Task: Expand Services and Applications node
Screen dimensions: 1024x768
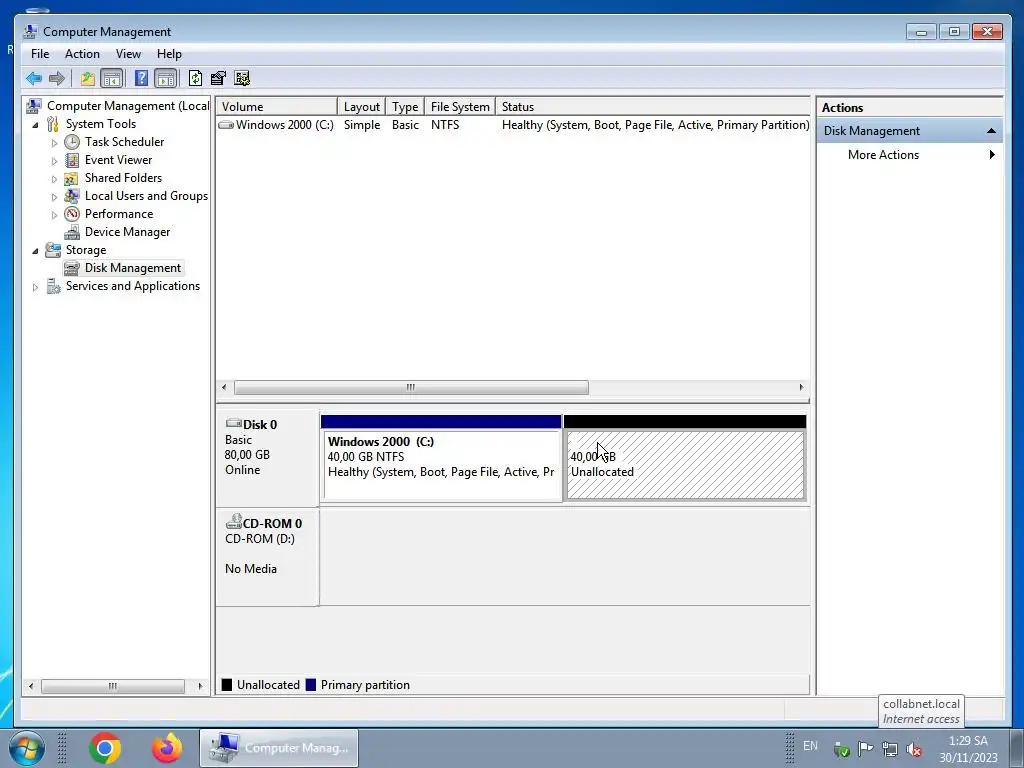Action: pos(35,287)
